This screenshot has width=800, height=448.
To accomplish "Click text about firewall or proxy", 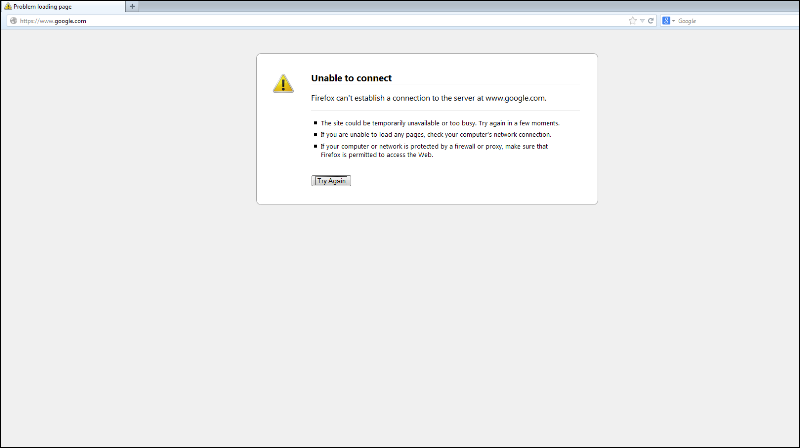I will coord(434,151).
